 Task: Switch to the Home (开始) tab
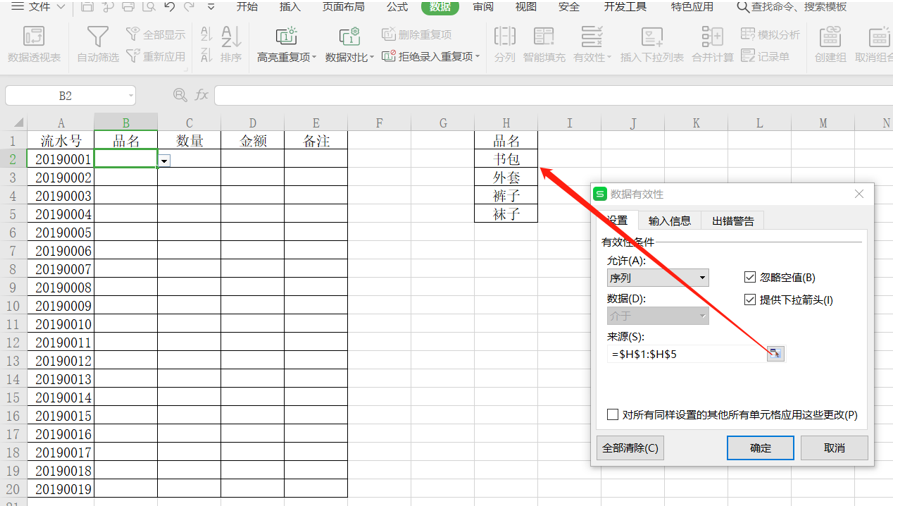tap(247, 7)
